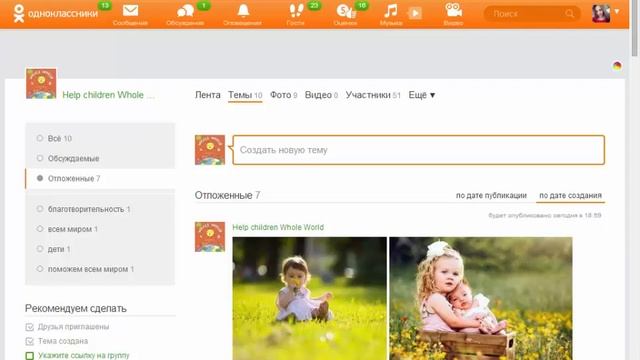Open the profile dropdown arrow
The width and height of the screenshot is (640, 360).
(x=617, y=11)
